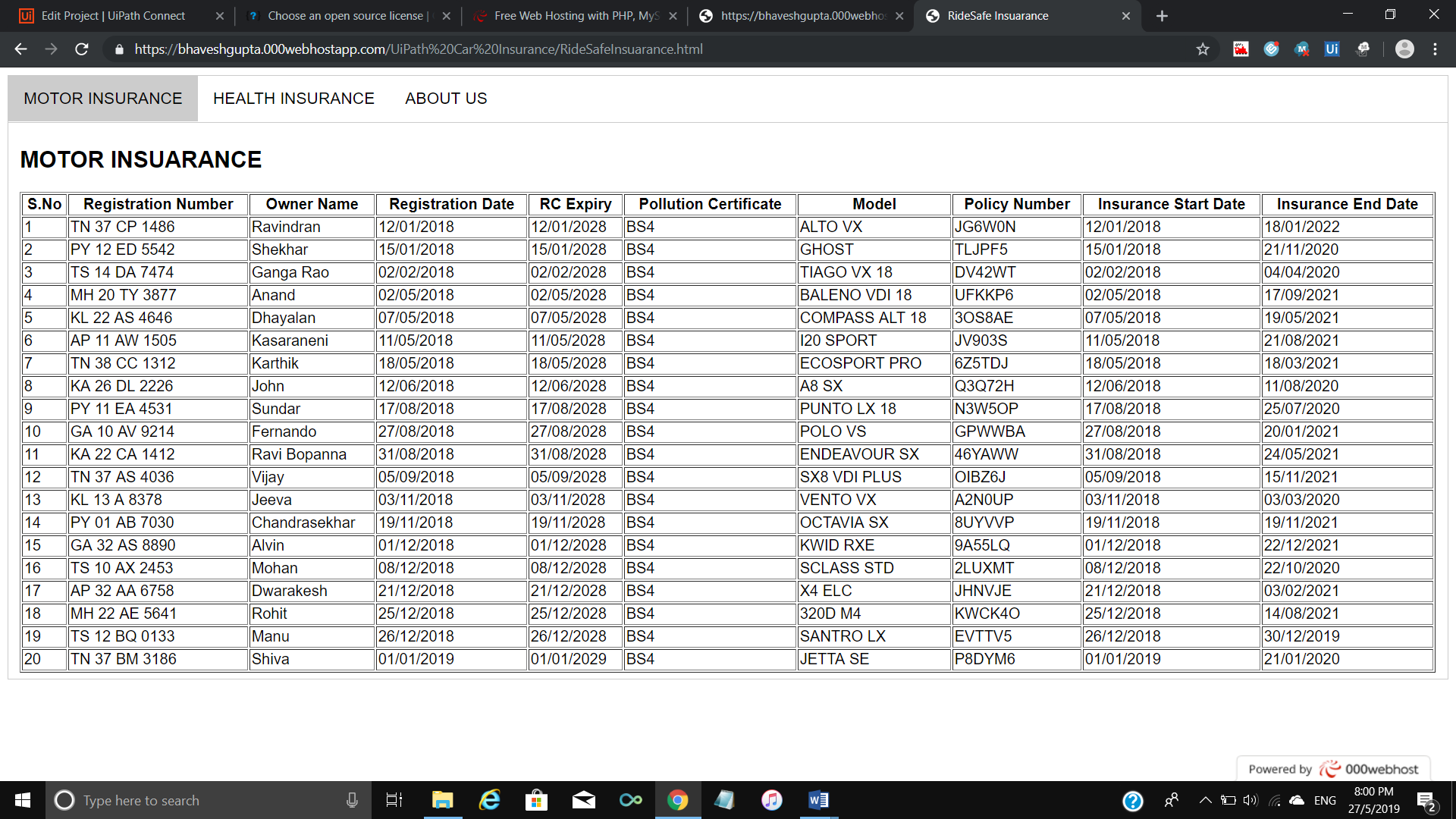Click the UiPath browser extension icon
Viewport: 1456px width, 819px height.
[x=1332, y=49]
